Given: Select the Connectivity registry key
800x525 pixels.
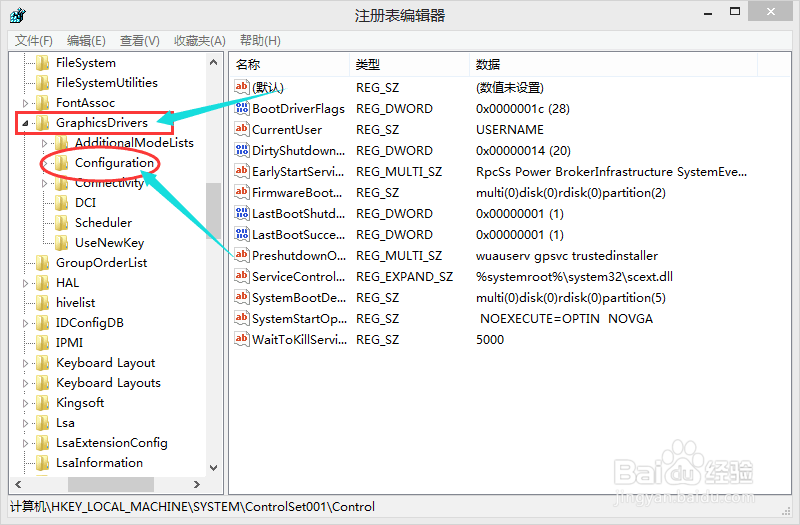Looking at the screenshot, I should 110,183.
